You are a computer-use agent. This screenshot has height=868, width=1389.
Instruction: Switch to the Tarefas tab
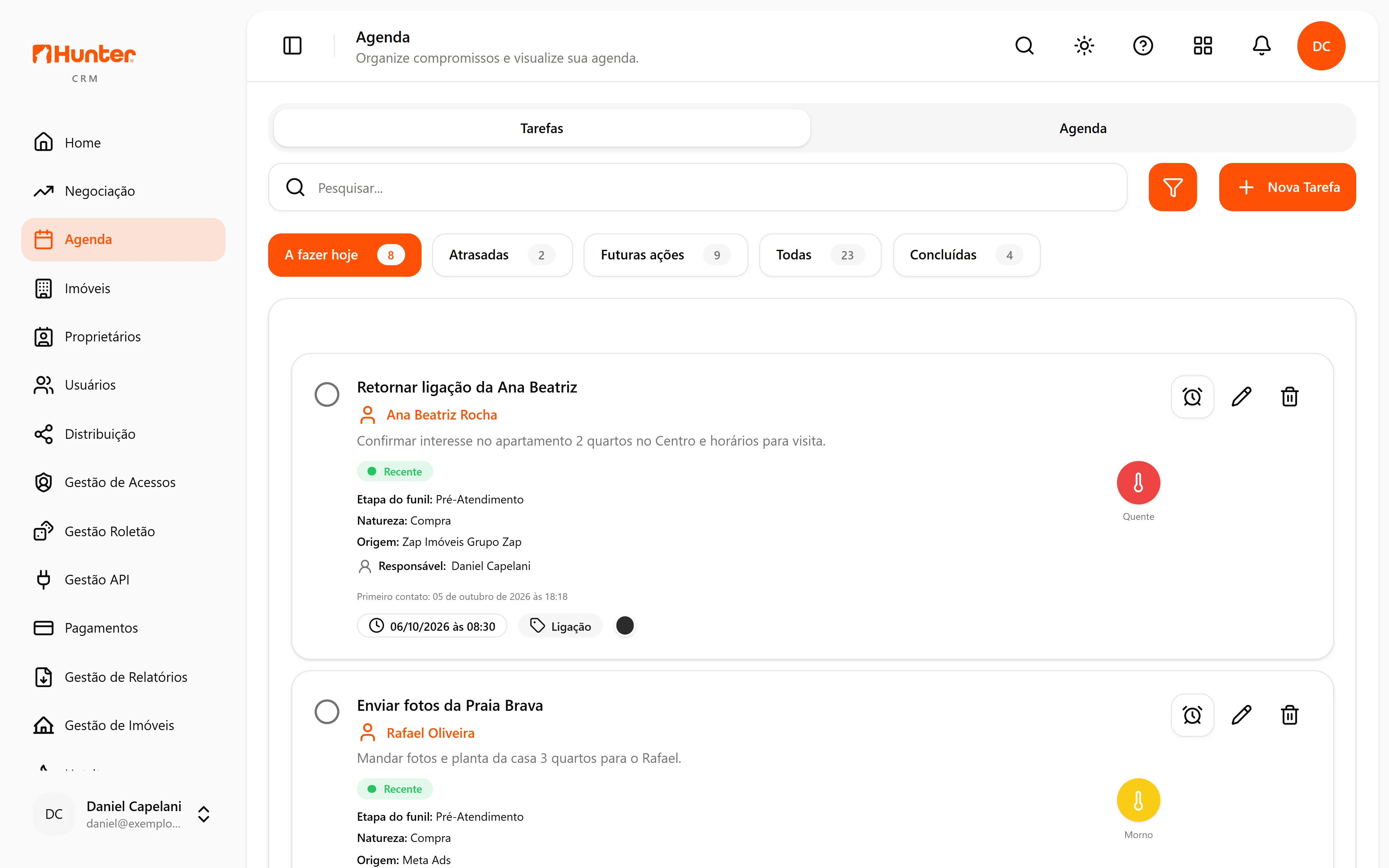(x=542, y=128)
